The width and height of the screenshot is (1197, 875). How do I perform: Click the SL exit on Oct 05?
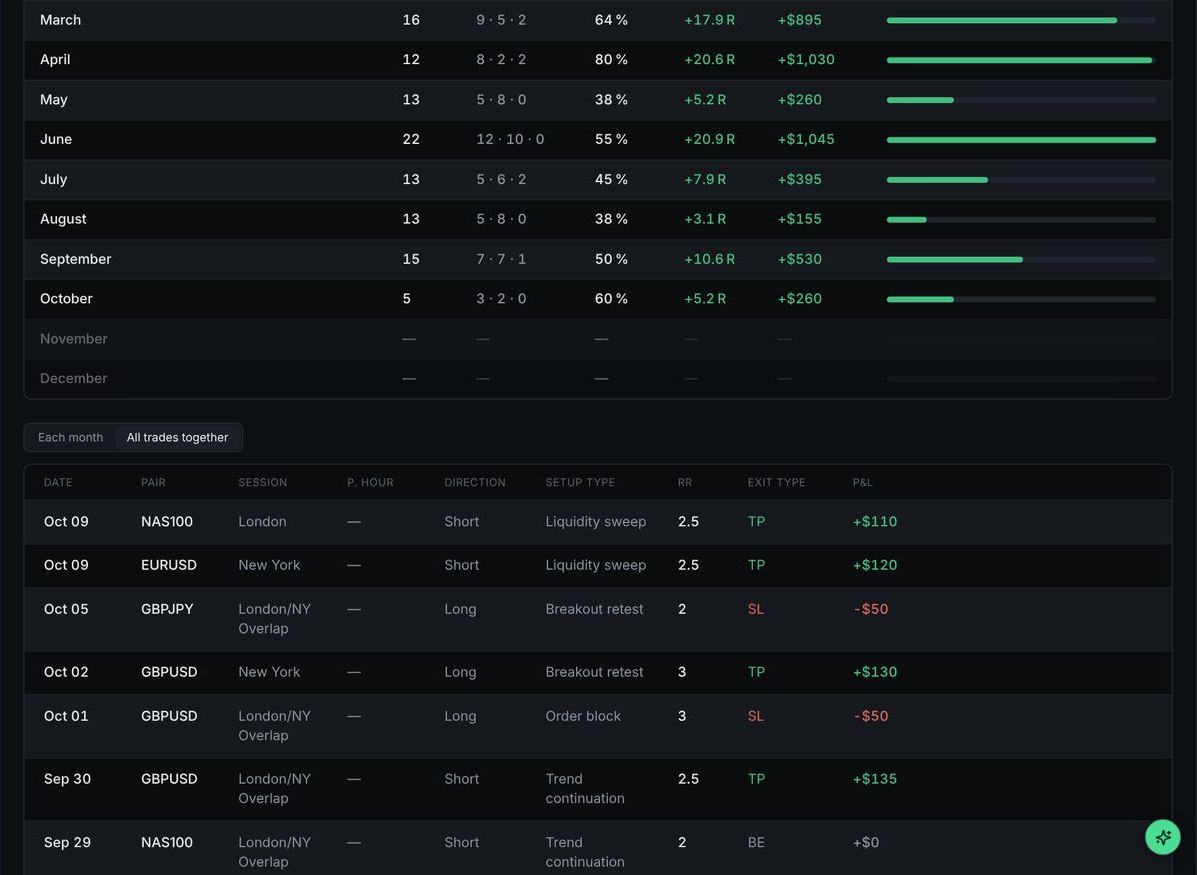(x=756, y=609)
